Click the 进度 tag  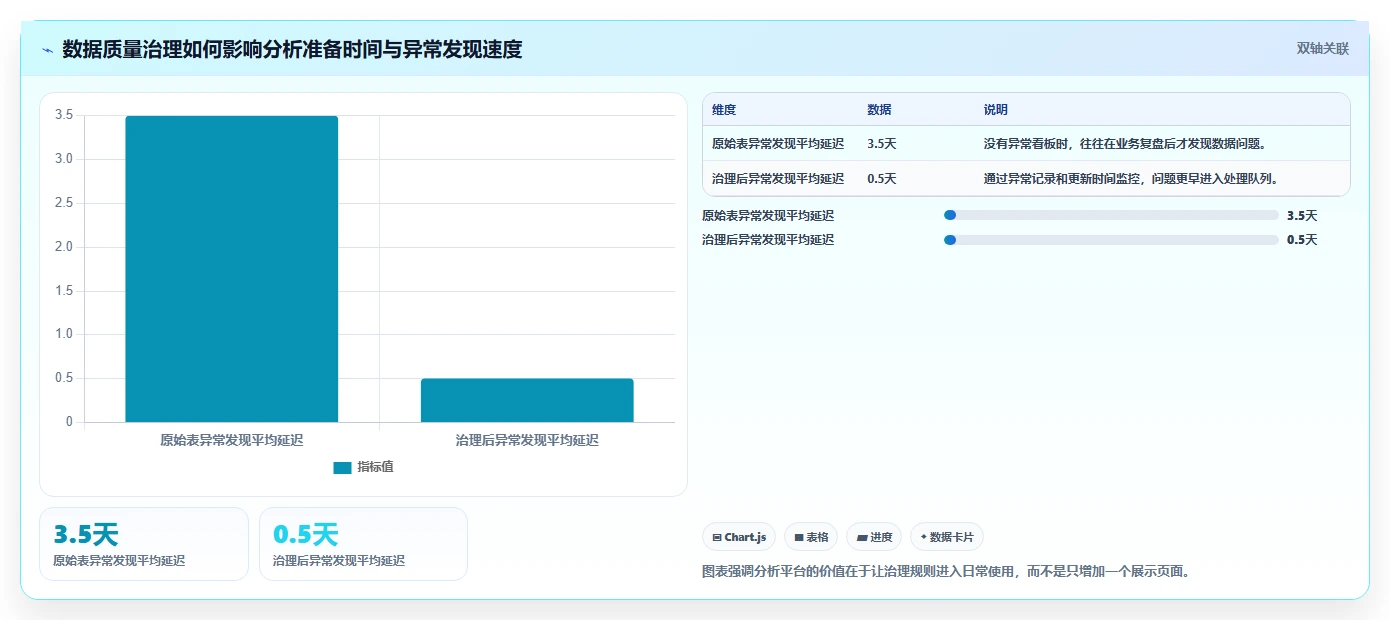[x=874, y=537]
